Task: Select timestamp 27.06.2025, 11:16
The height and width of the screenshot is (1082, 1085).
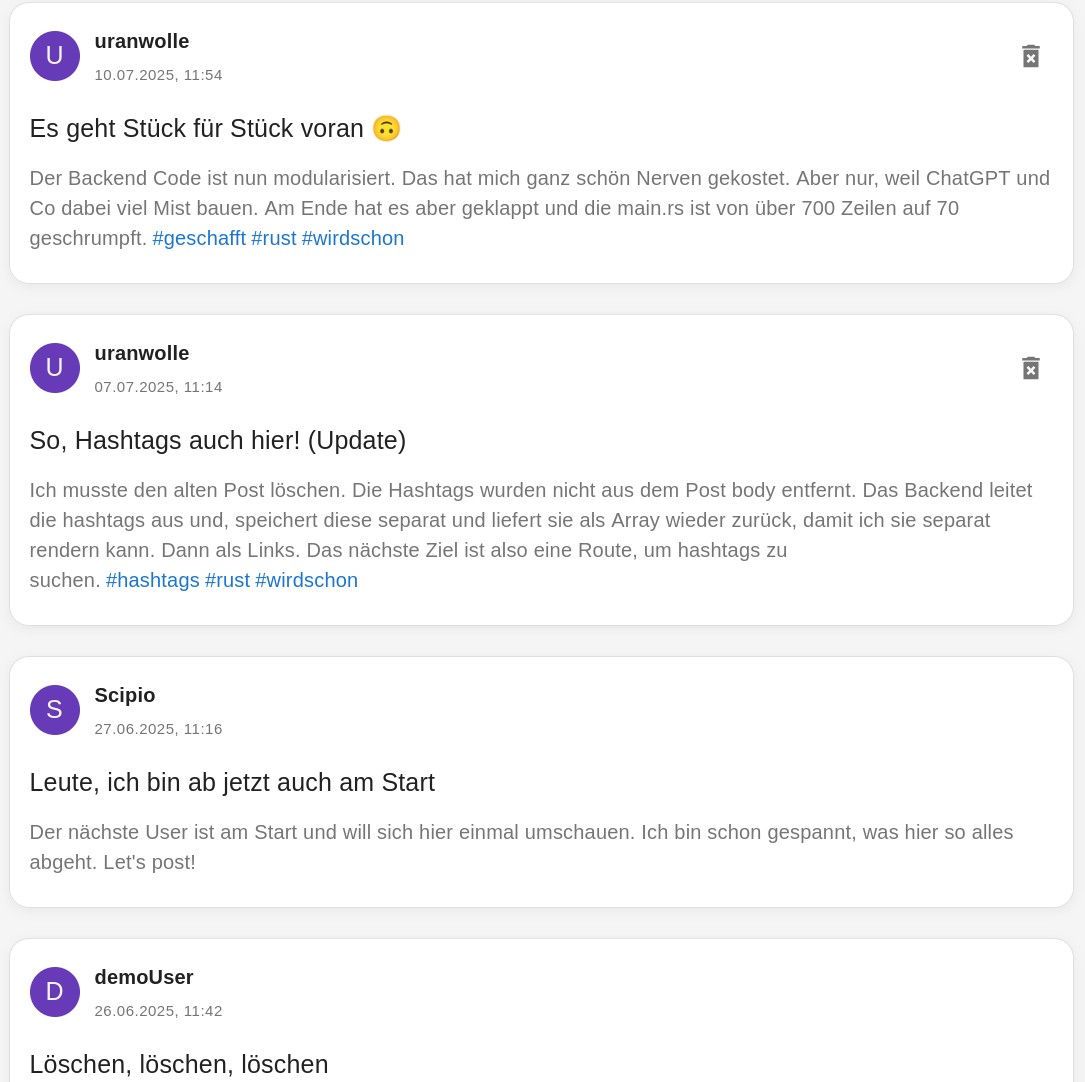Action: pyautogui.click(x=158, y=729)
